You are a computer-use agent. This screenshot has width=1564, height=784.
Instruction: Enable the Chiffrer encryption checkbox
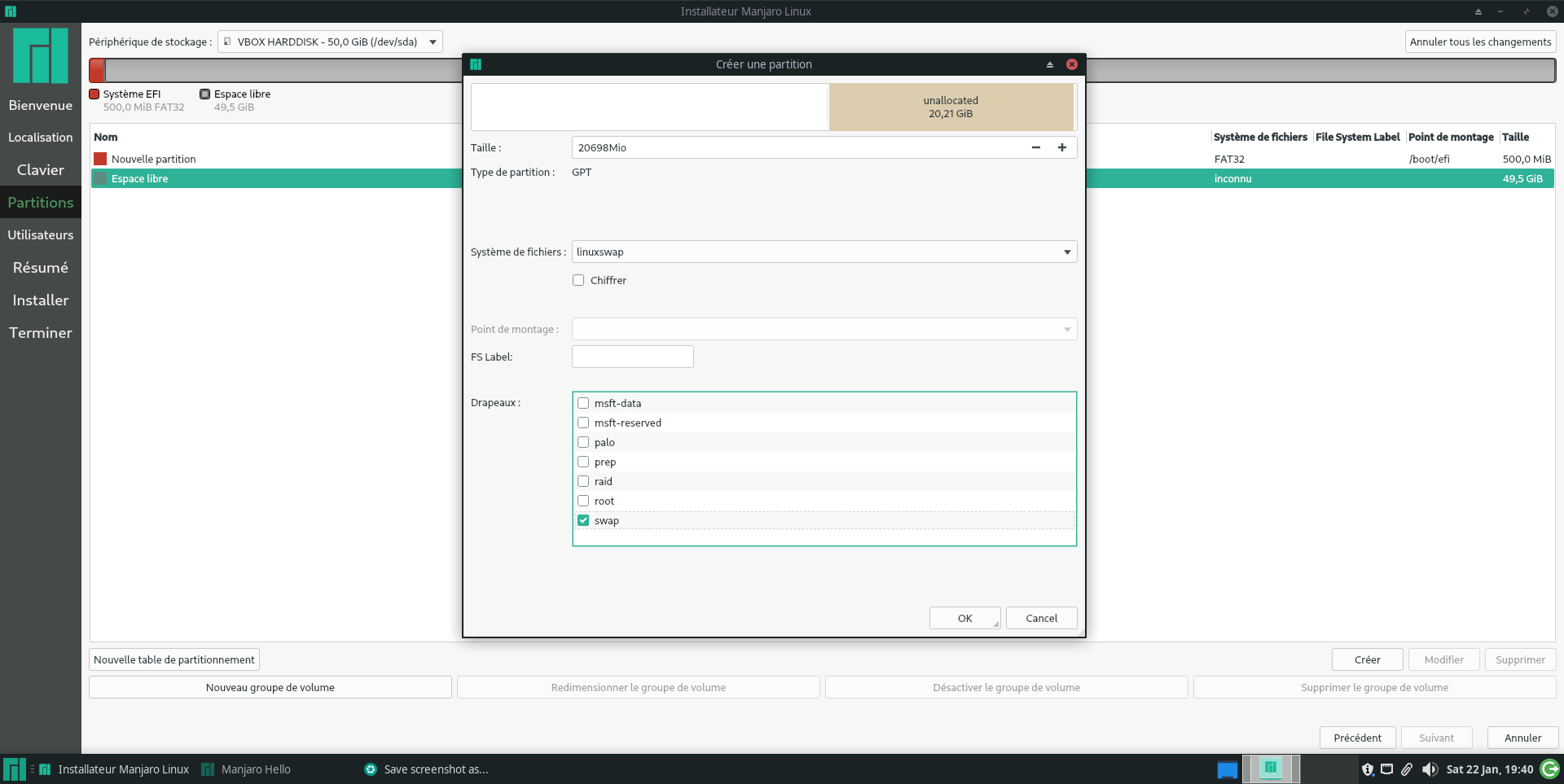578,280
